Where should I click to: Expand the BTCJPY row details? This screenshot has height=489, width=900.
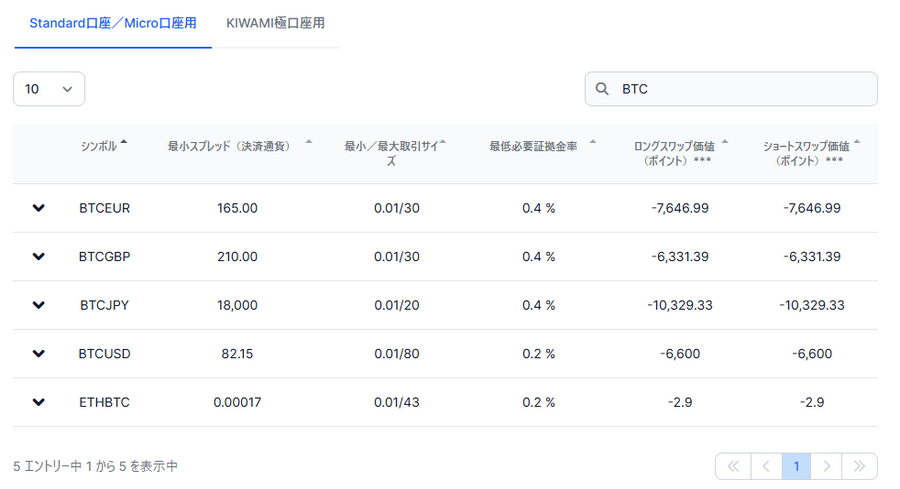[38, 305]
